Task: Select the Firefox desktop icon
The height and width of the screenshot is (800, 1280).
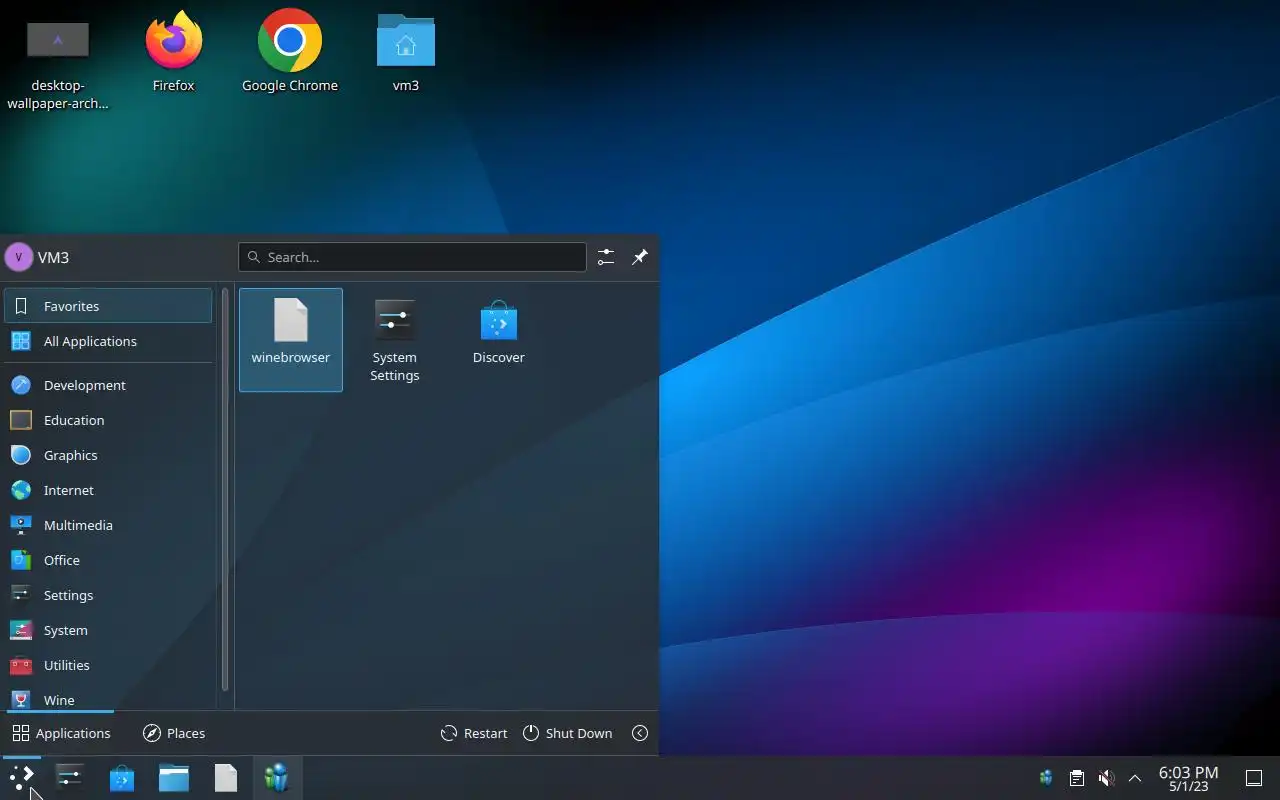Action: (x=174, y=52)
